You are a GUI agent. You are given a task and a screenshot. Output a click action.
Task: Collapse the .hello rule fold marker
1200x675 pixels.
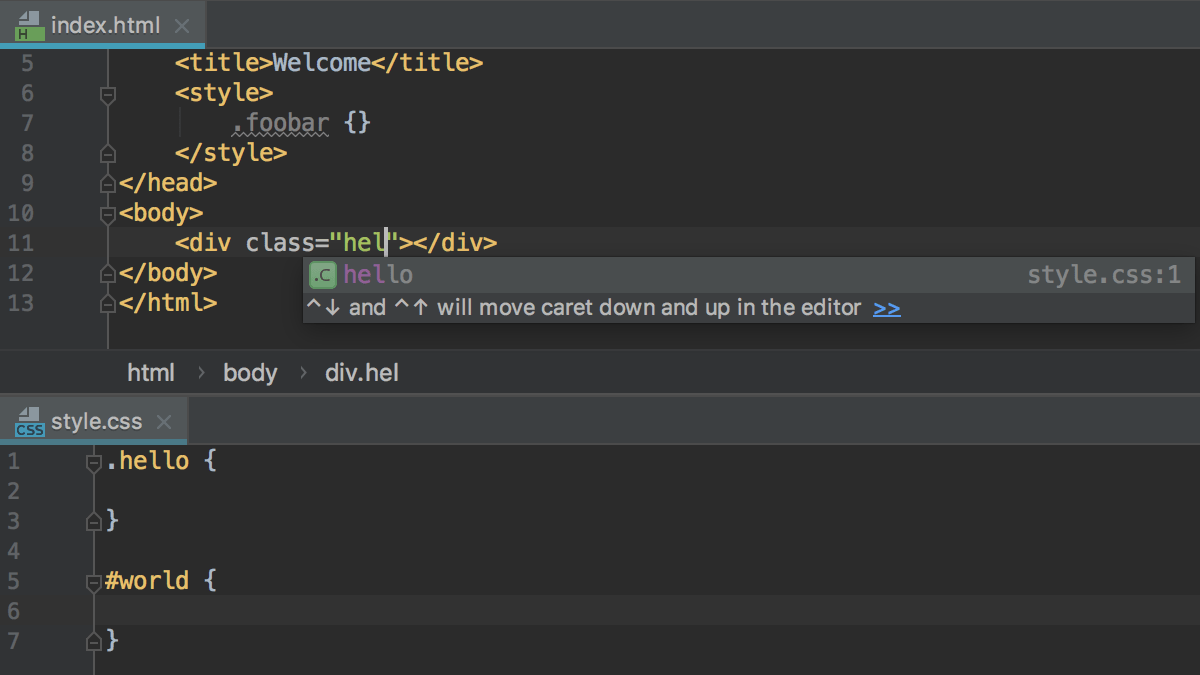pos(94,462)
